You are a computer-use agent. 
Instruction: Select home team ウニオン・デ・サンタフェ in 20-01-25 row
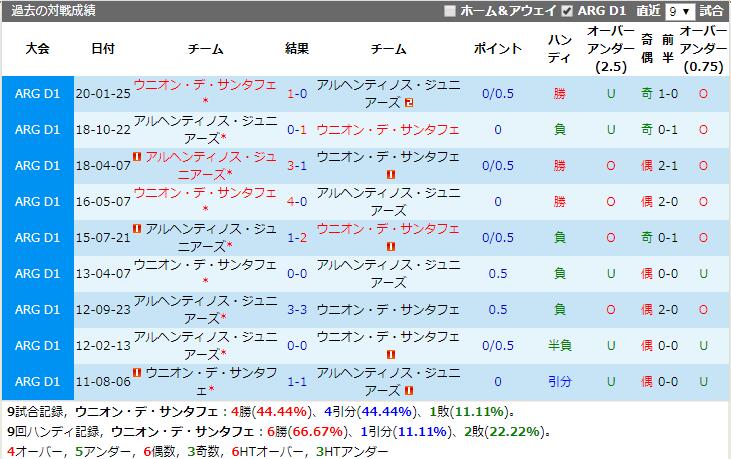[205, 85]
